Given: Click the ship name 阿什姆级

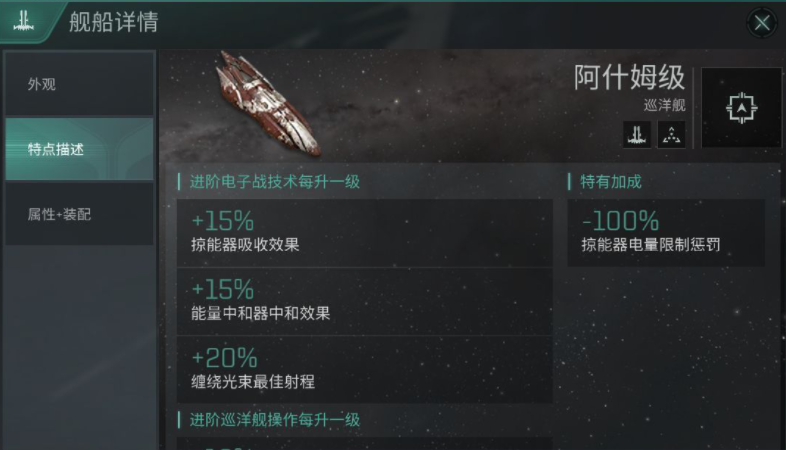Looking at the screenshot, I should point(629,78).
